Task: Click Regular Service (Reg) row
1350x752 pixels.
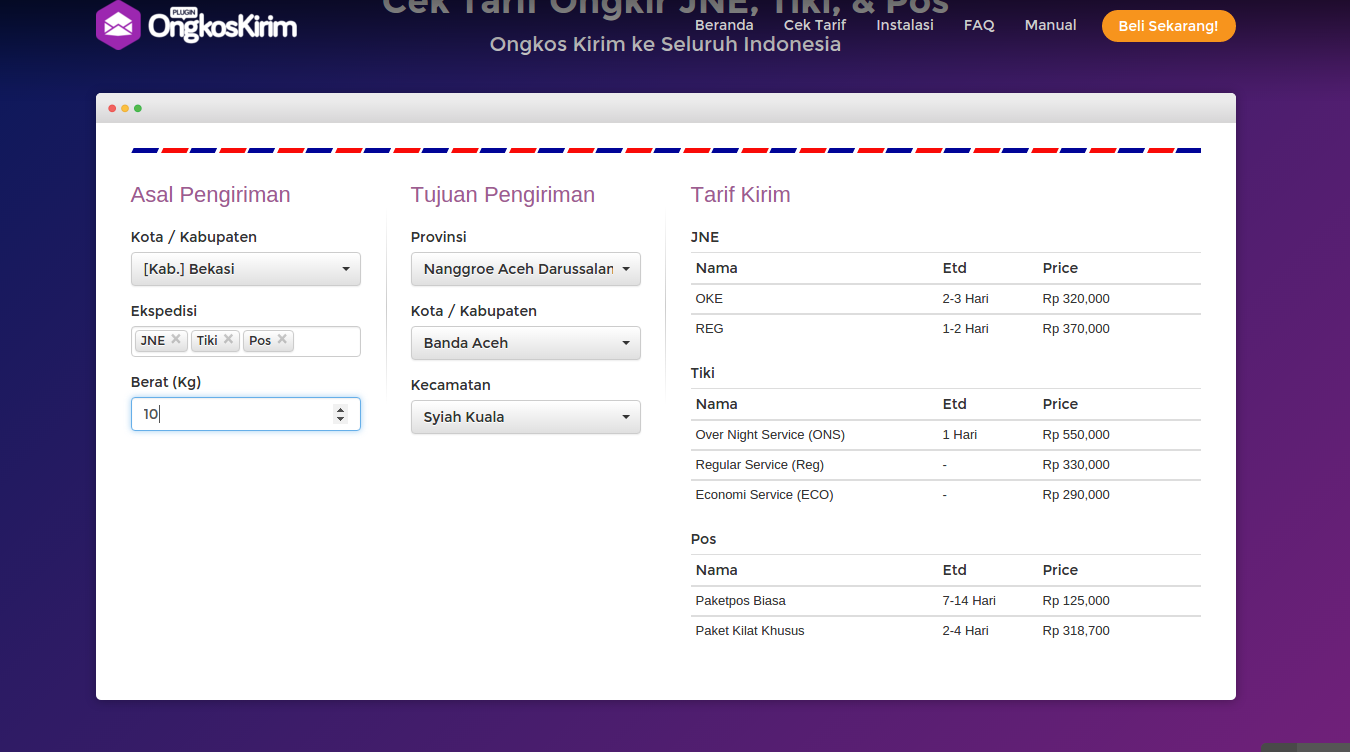Action: pyautogui.click(x=946, y=465)
